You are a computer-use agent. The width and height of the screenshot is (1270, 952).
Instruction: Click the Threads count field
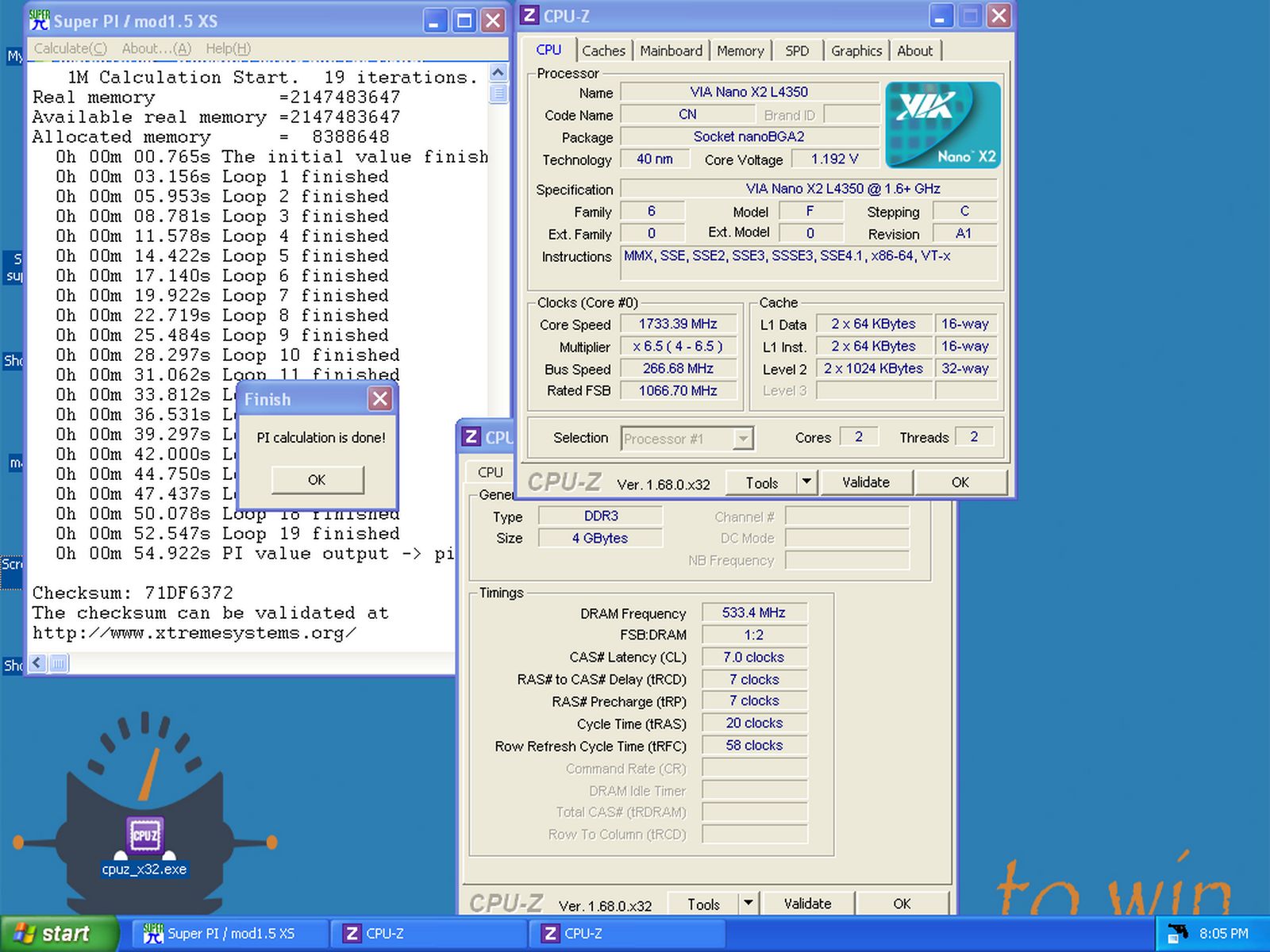pos(975,436)
